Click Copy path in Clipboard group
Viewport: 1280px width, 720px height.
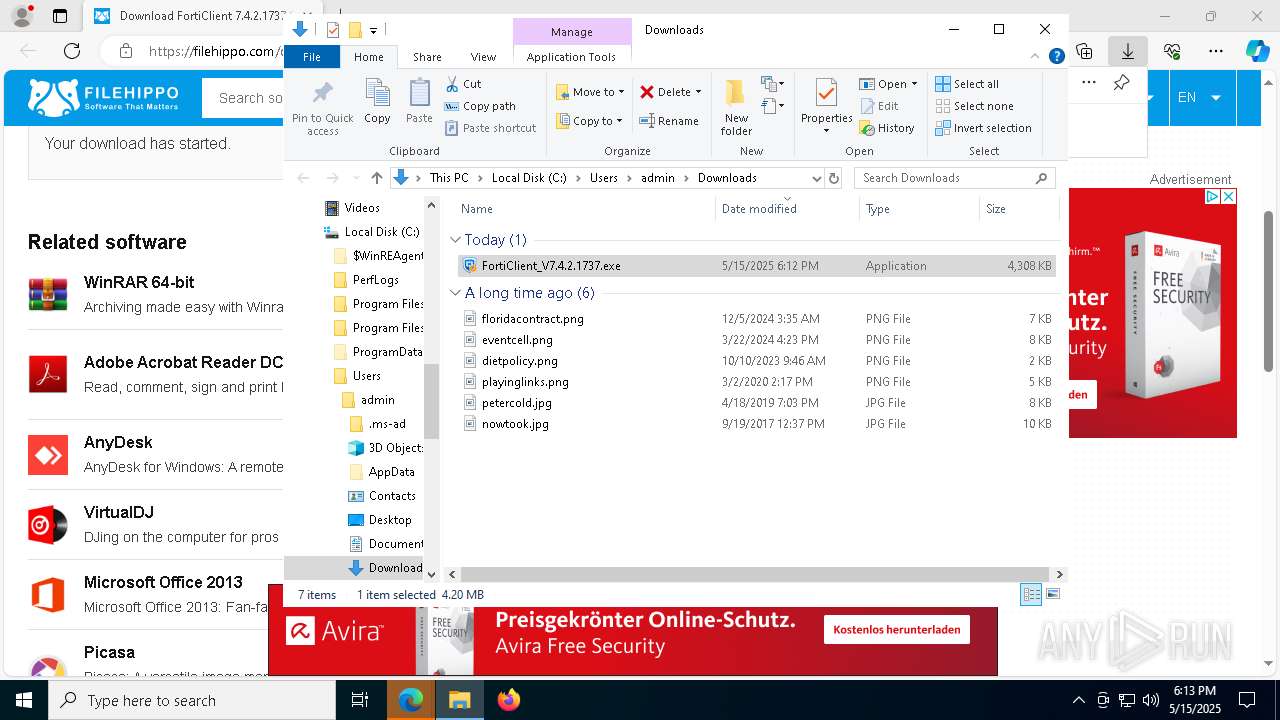coord(480,106)
